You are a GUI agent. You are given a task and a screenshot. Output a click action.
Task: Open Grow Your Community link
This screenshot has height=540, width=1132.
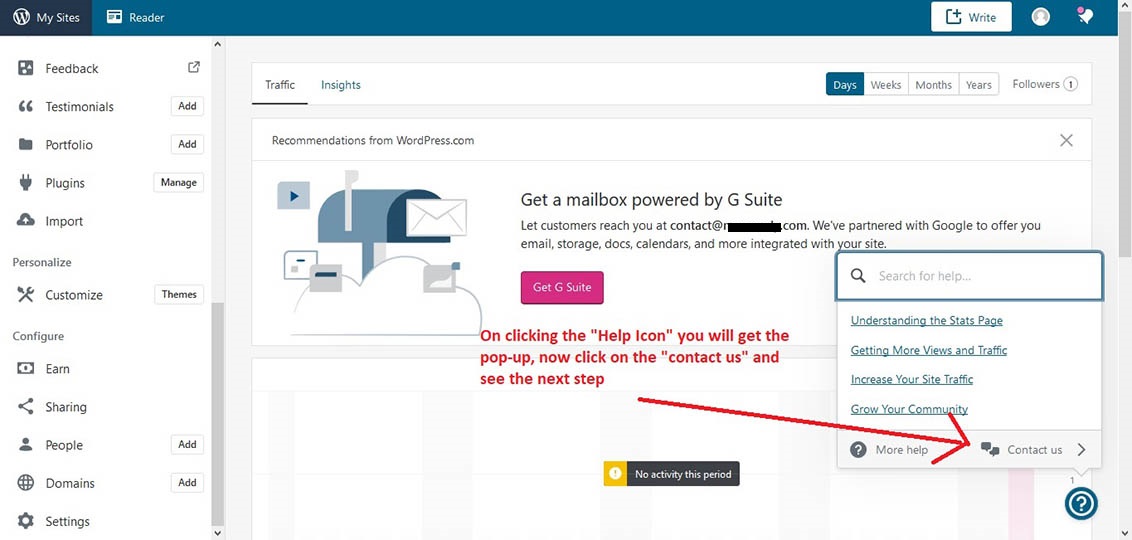click(x=909, y=409)
